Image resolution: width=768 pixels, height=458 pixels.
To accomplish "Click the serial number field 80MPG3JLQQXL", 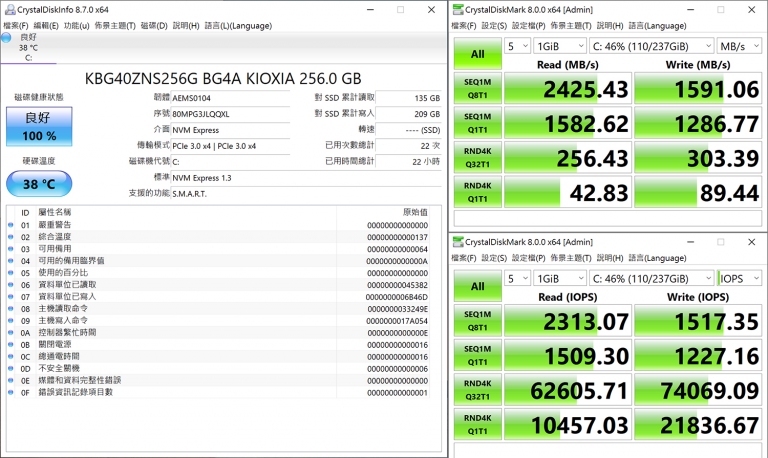I will click(230, 114).
